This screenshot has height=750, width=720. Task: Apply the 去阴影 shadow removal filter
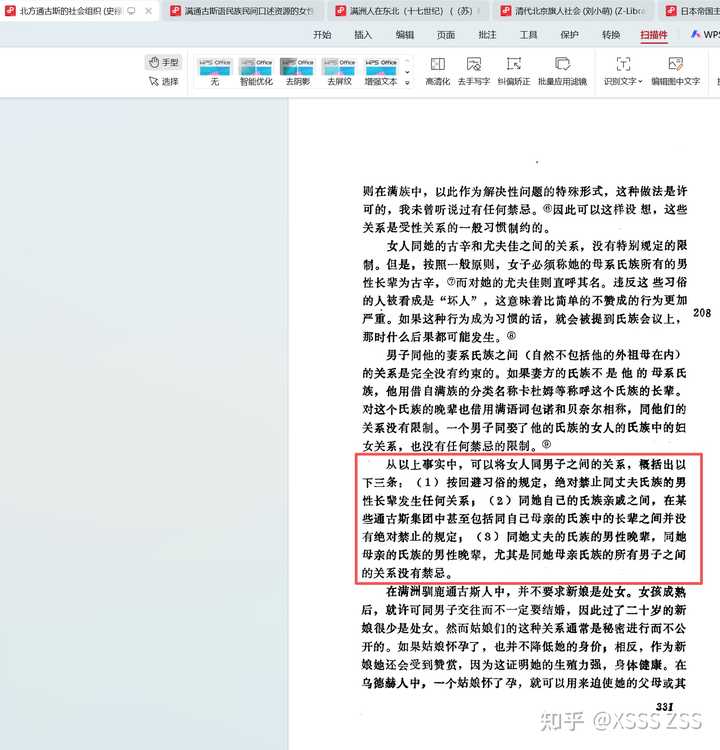(x=297, y=70)
